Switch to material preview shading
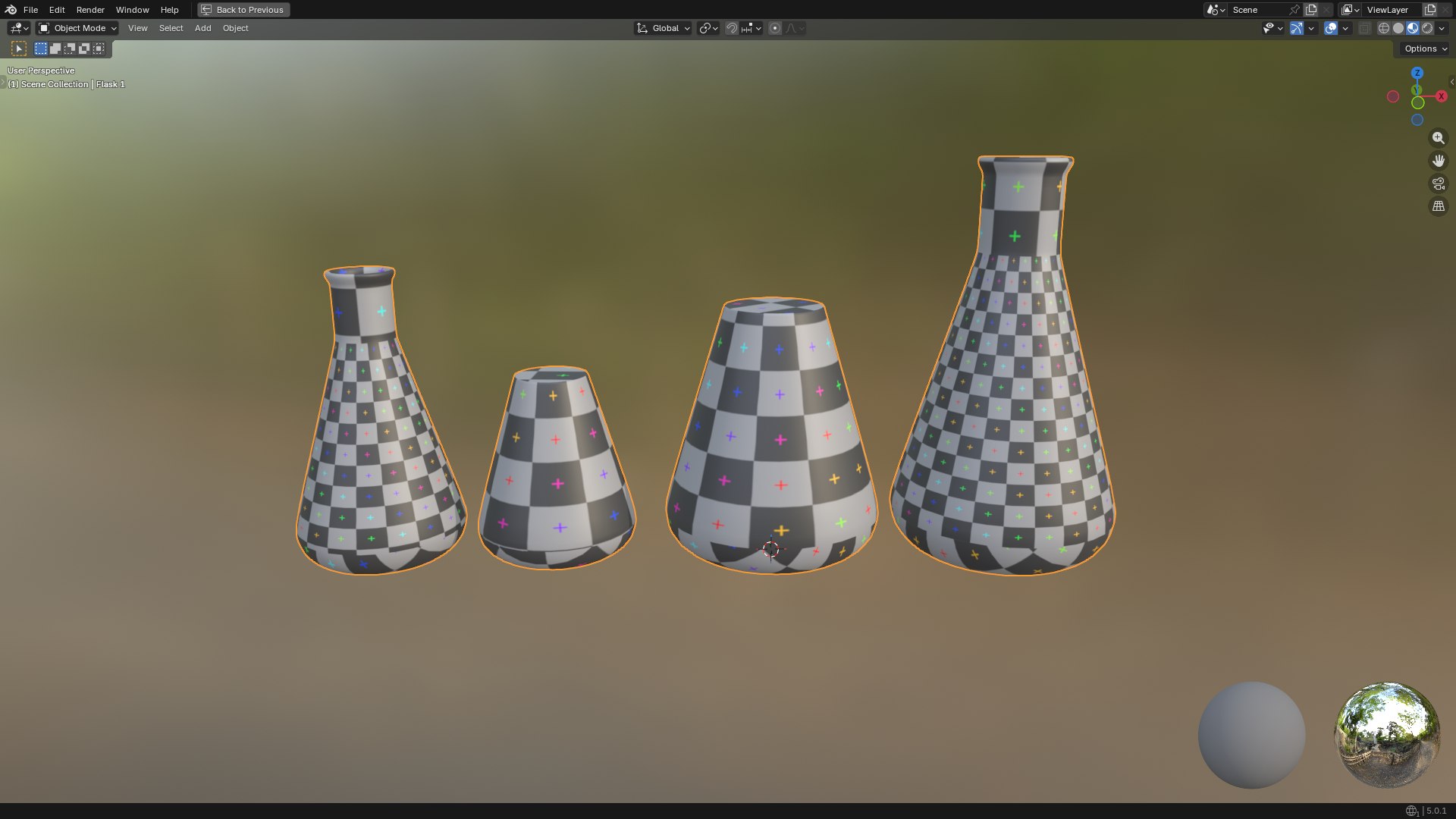 pyautogui.click(x=1413, y=28)
